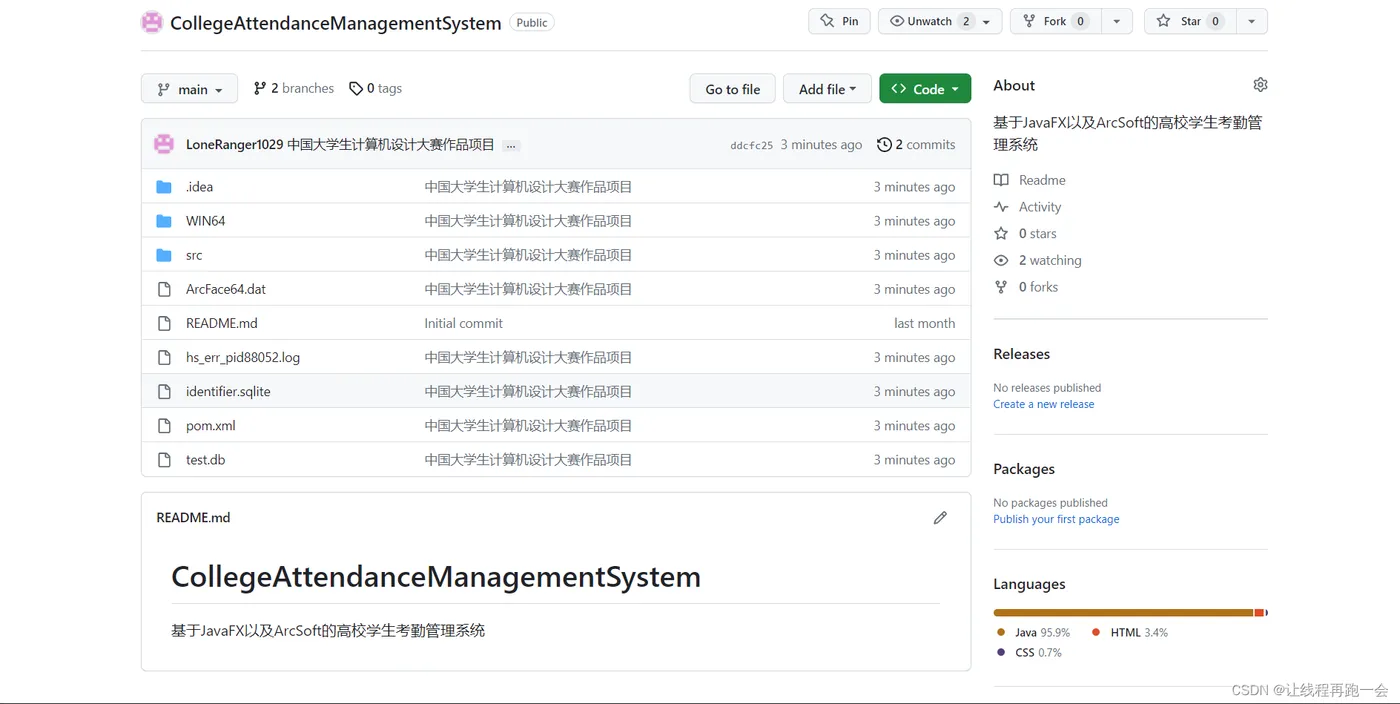Click the pom.xml file icon
Screen dimensions: 1400x704
click(x=164, y=425)
